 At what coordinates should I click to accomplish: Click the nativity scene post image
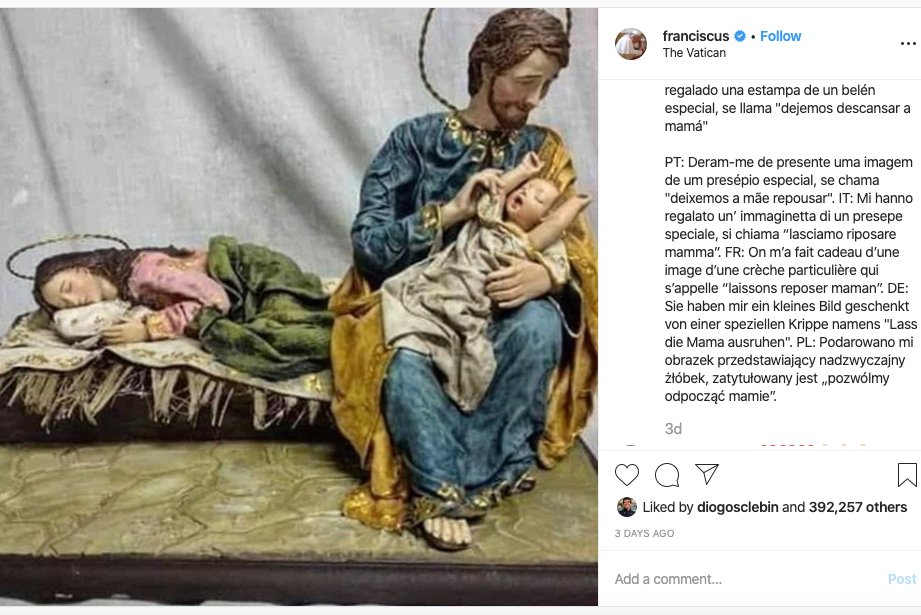click(x=299, y=307)
